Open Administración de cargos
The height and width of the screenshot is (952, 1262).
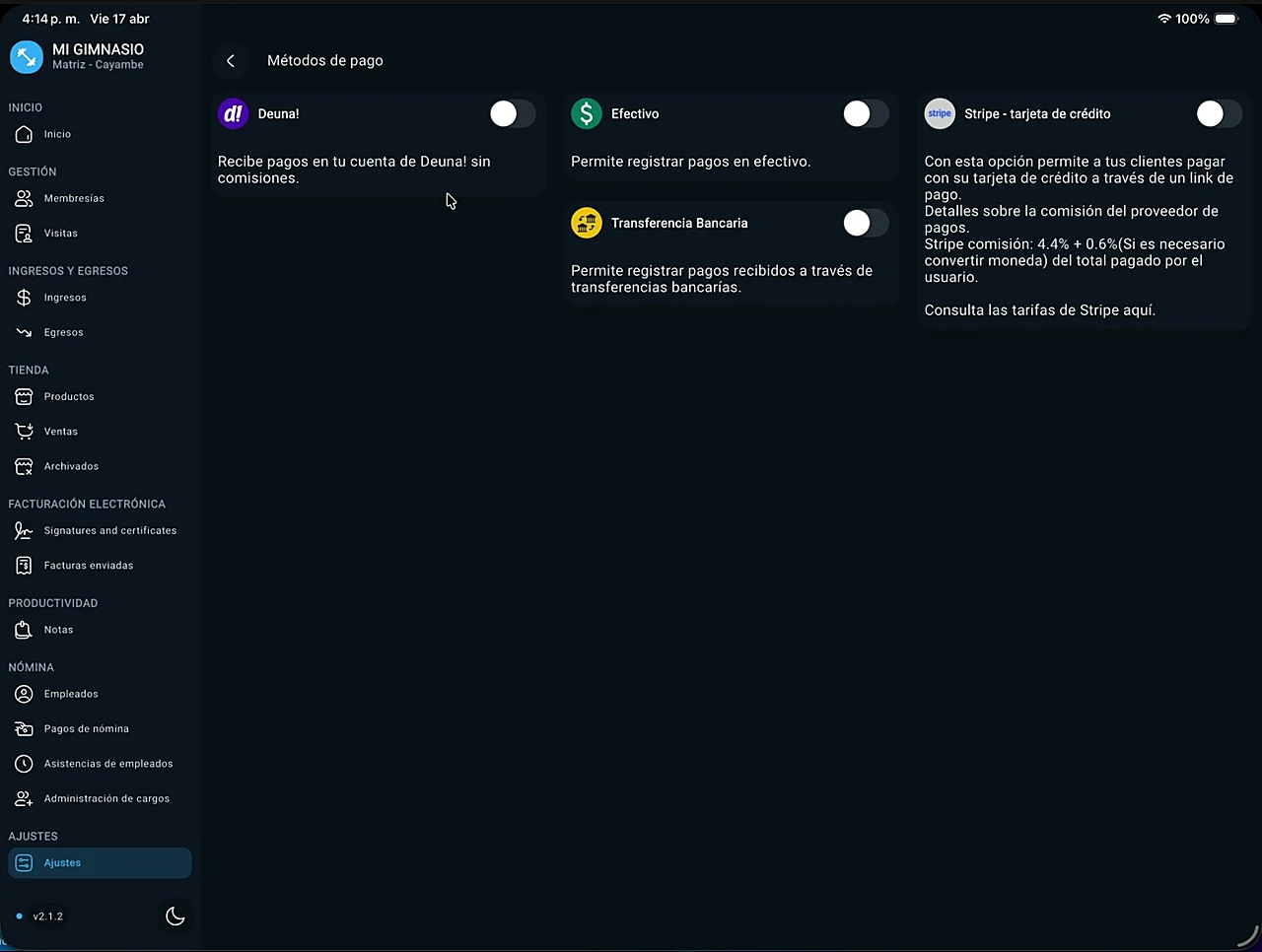coord(106,798)
